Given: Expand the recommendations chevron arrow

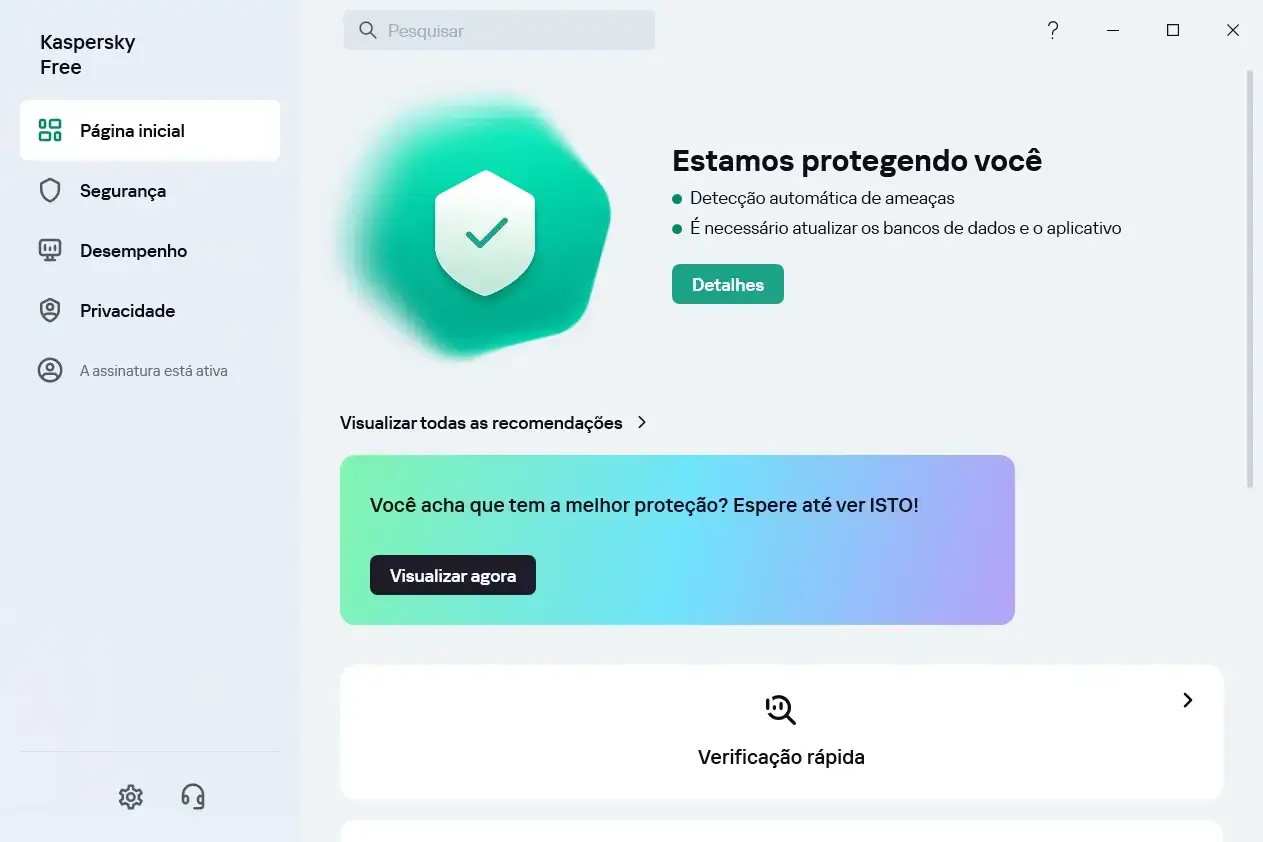Looking at the screenshot, I should click(642, 422).
